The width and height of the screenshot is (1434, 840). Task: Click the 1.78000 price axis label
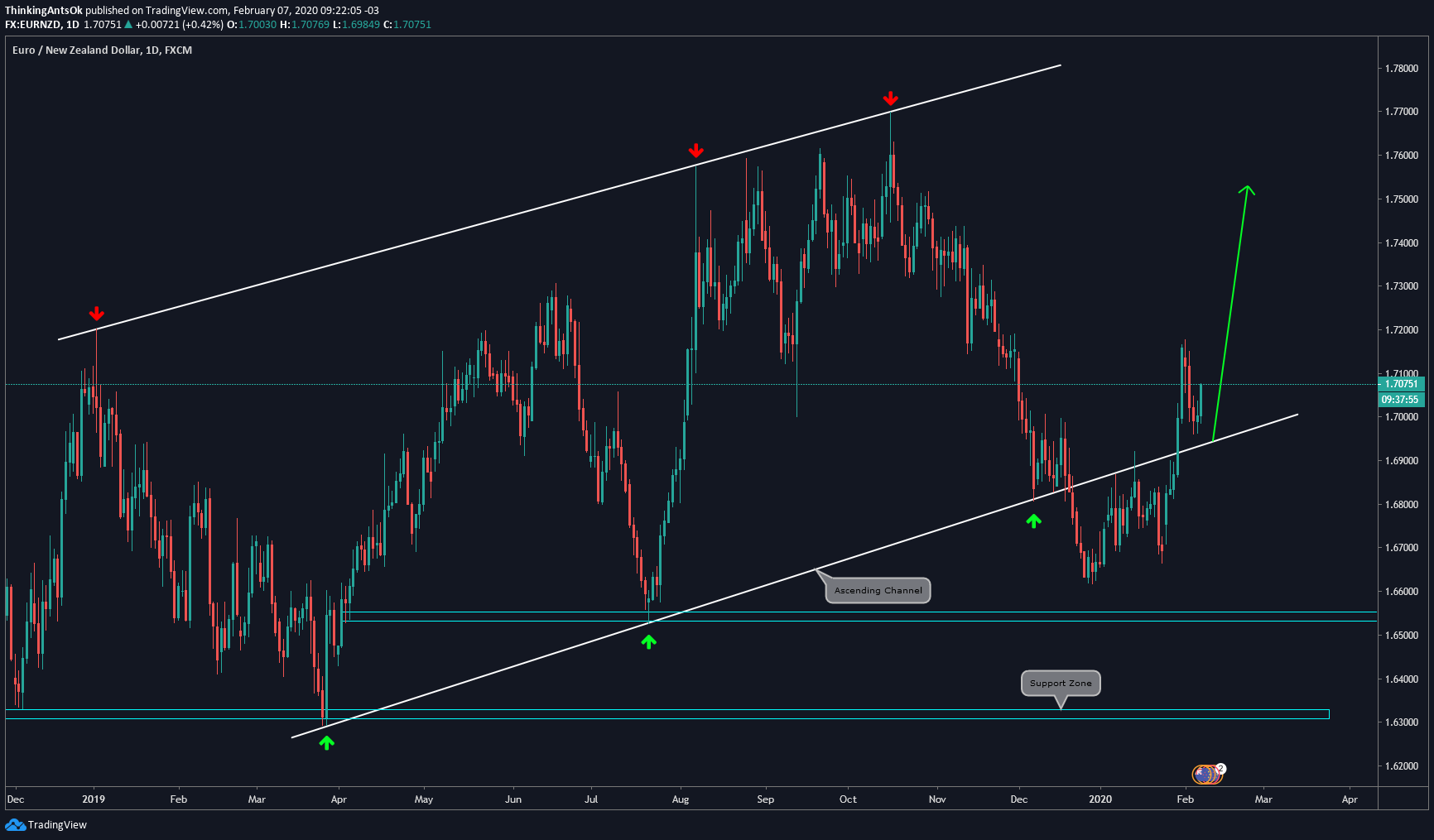(1402, 69)
